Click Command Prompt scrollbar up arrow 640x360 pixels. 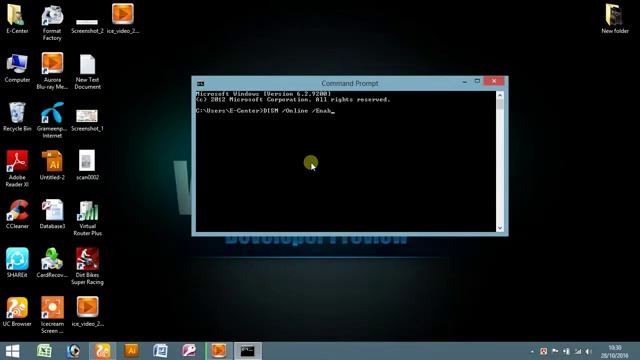point(500,95)
